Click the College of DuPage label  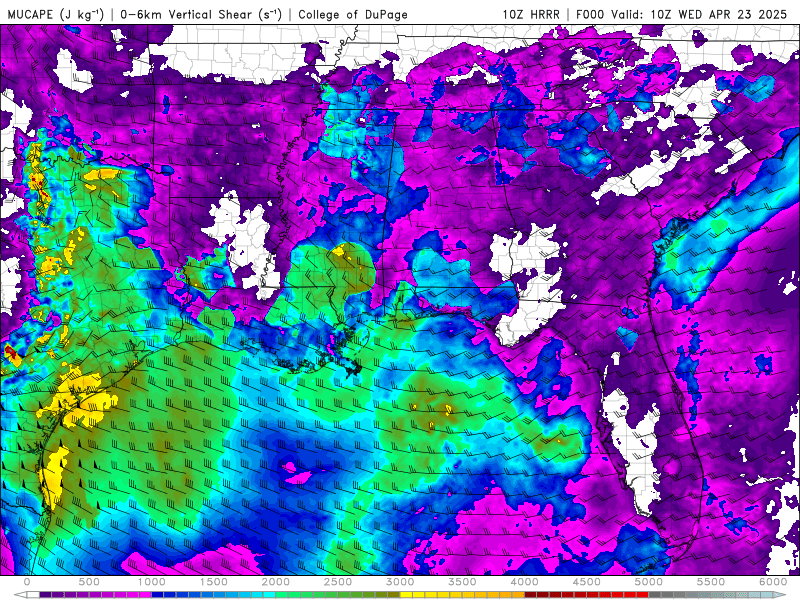[353, 14]
